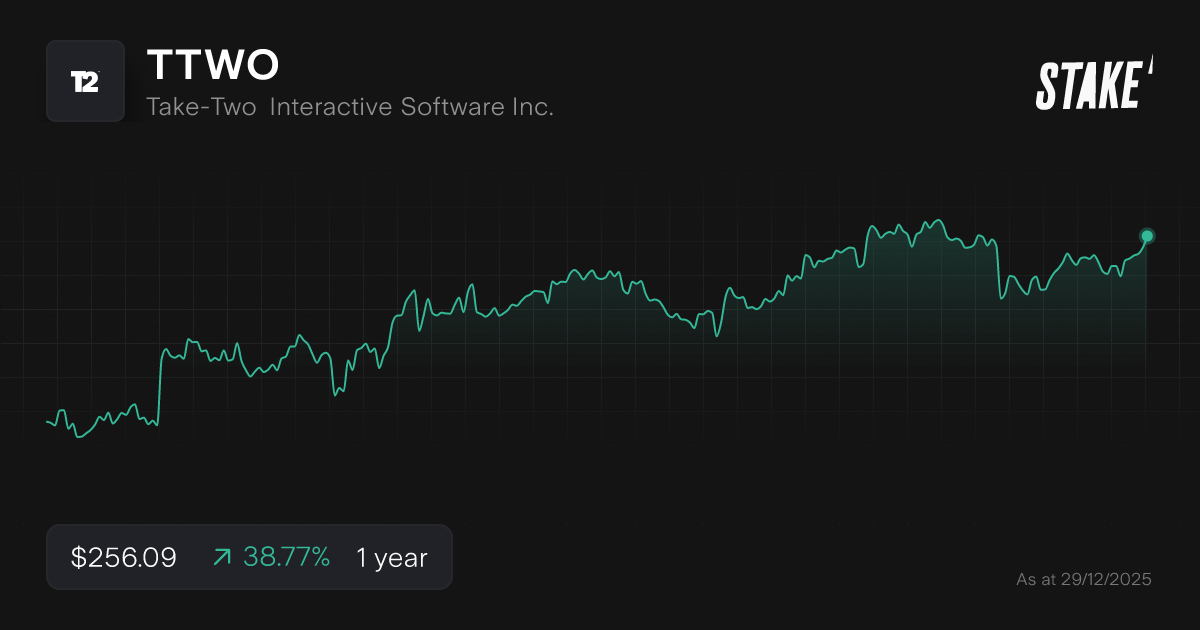Click the TTWO ticker heading

point(212,65)
